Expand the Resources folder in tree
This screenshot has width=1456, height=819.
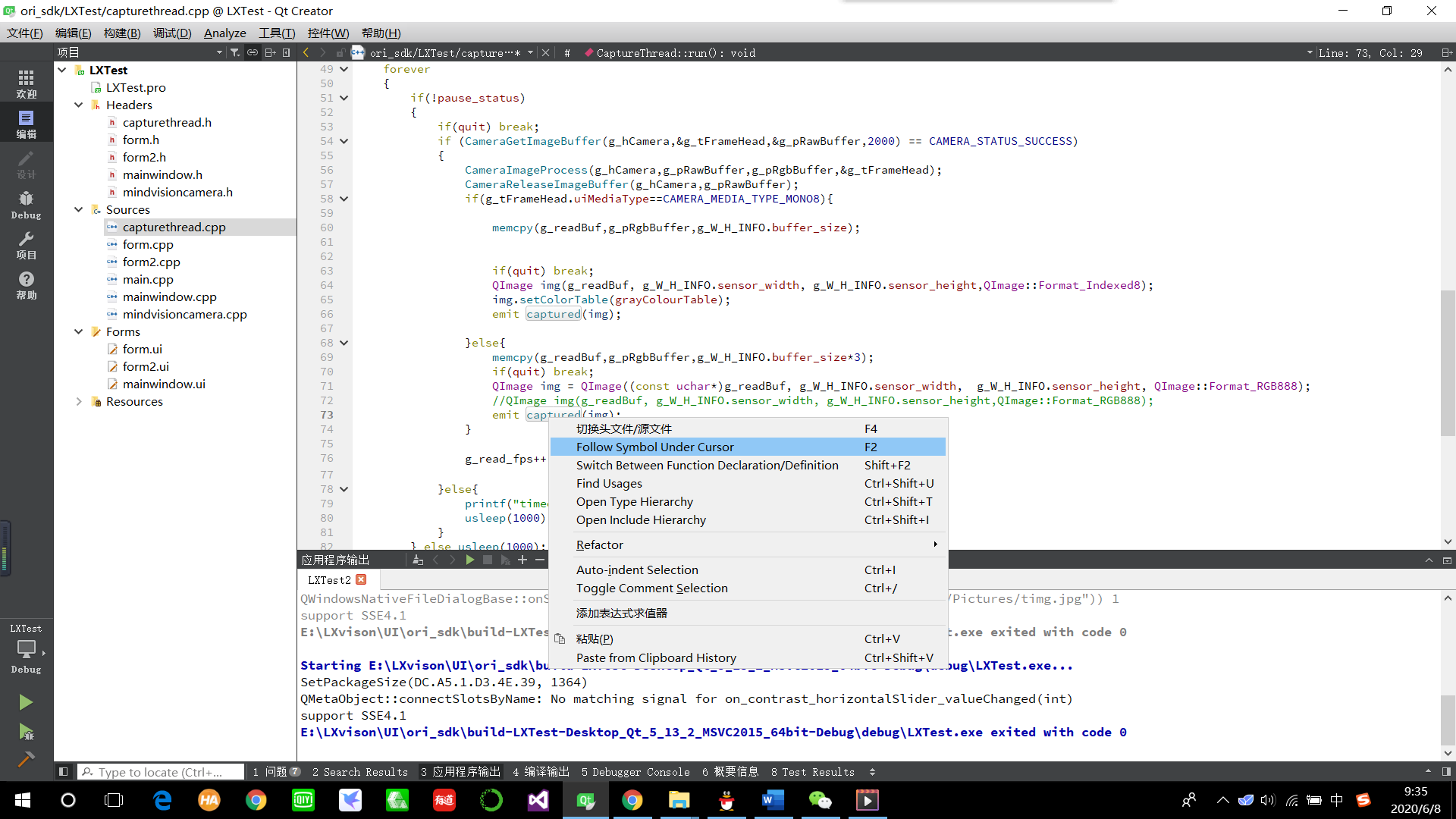click(x=79, y=401)
